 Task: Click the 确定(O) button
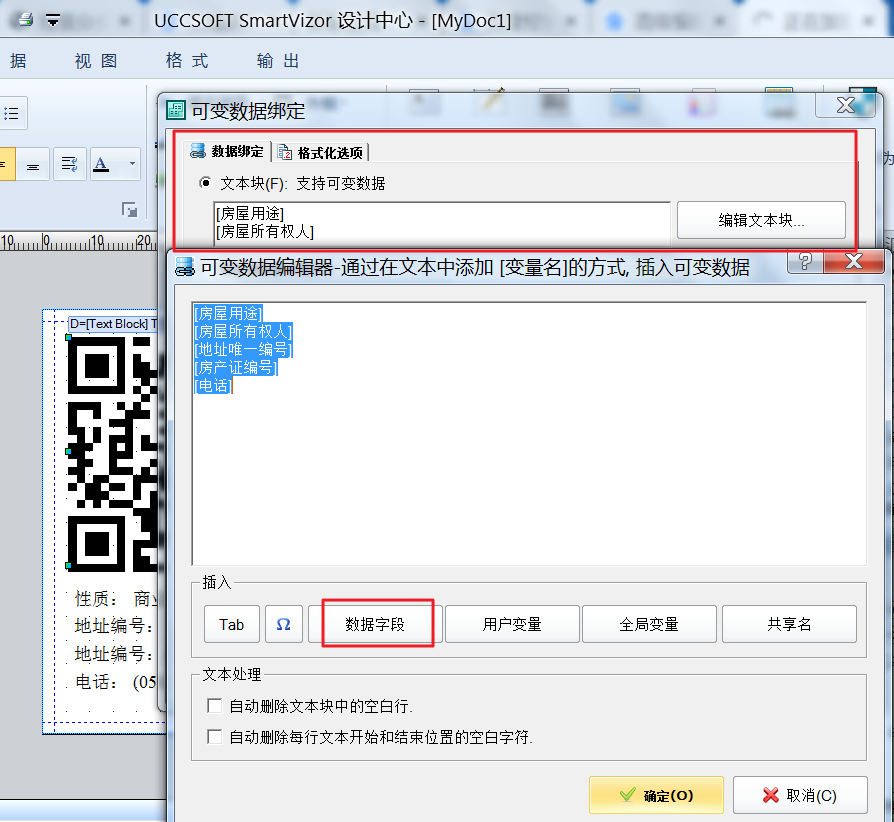(656, 795)
